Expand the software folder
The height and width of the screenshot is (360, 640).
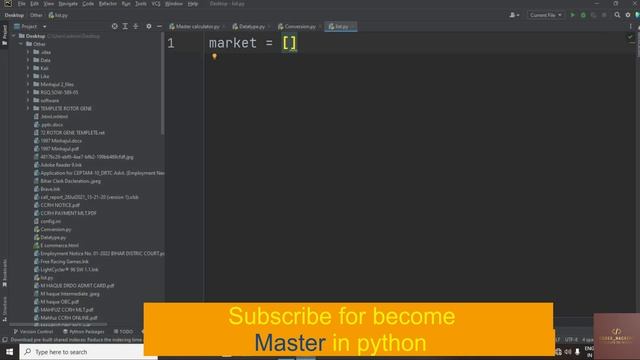(28, 100)
